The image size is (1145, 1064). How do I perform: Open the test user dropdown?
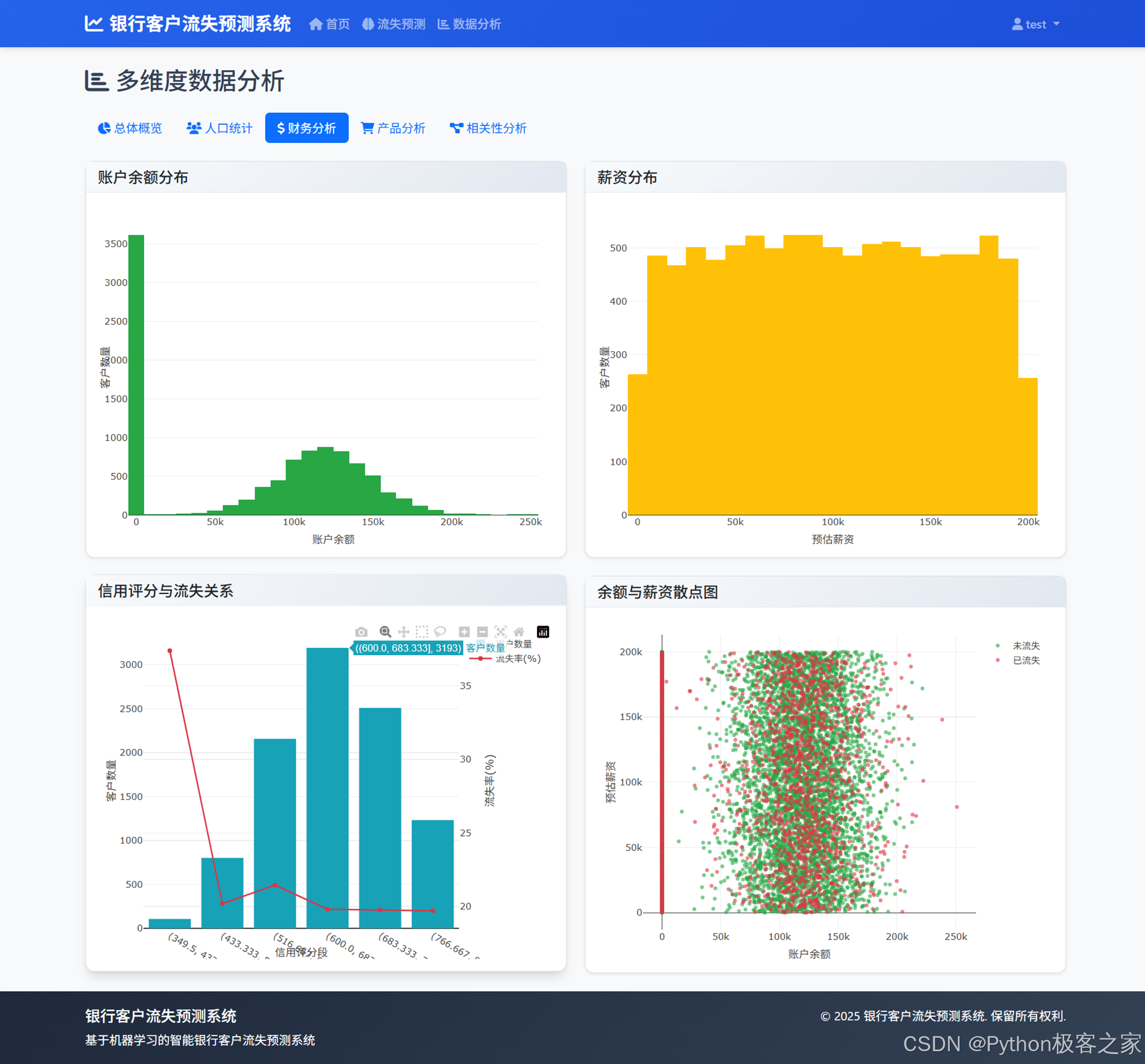click(x=1036, y=24)
